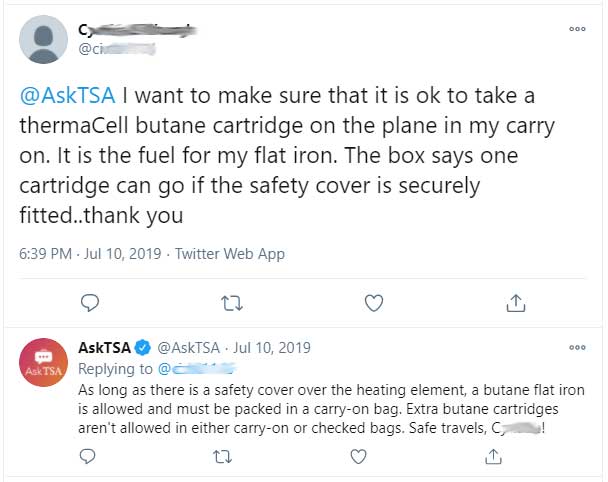Like the original tweet with heart icon
This screenshot has height=482, width=608.
pyautogui.click(x=374, y=303)
